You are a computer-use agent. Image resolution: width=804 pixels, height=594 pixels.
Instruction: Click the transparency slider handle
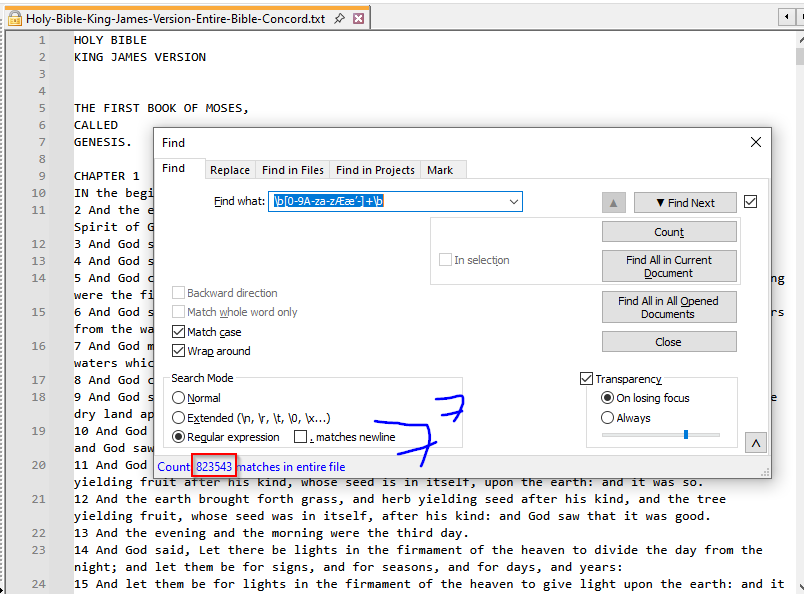click(686, 434)
